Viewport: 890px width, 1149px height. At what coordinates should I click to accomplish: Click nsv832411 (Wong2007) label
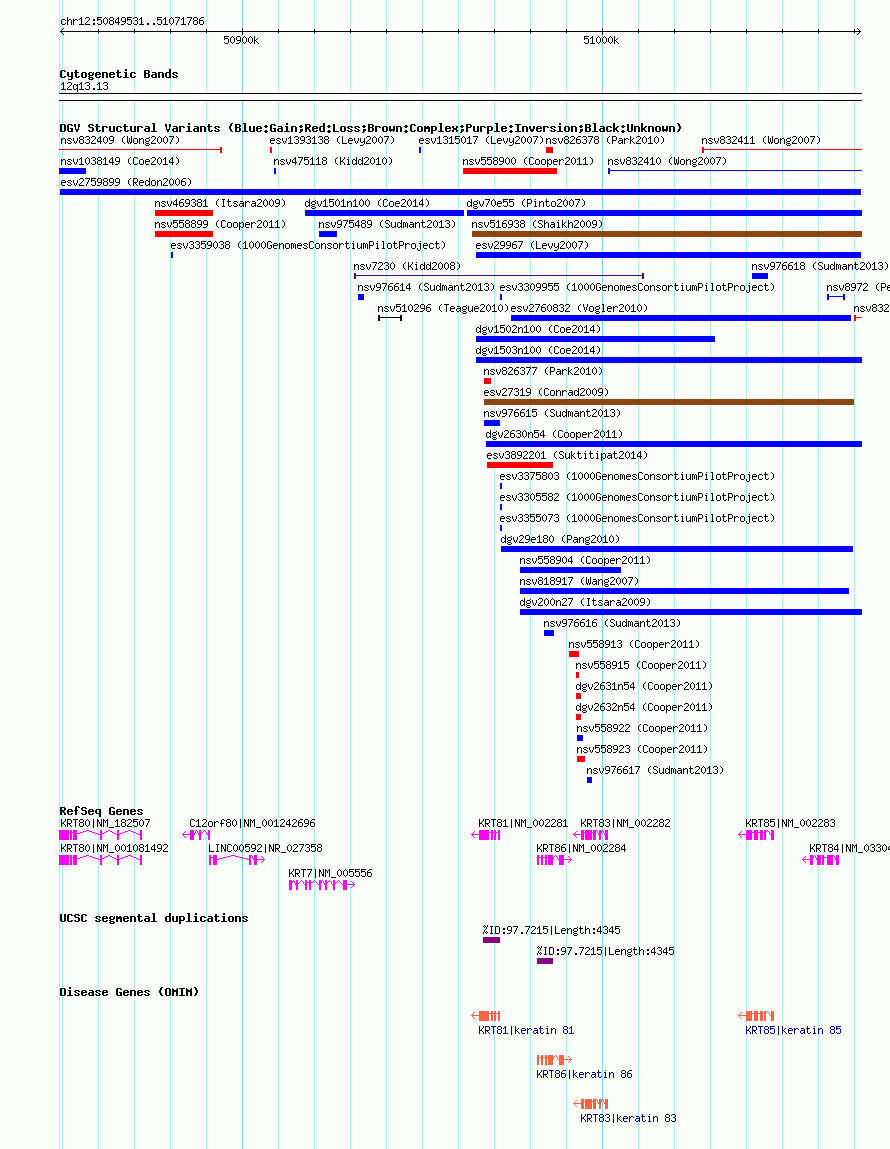(760, 141)
